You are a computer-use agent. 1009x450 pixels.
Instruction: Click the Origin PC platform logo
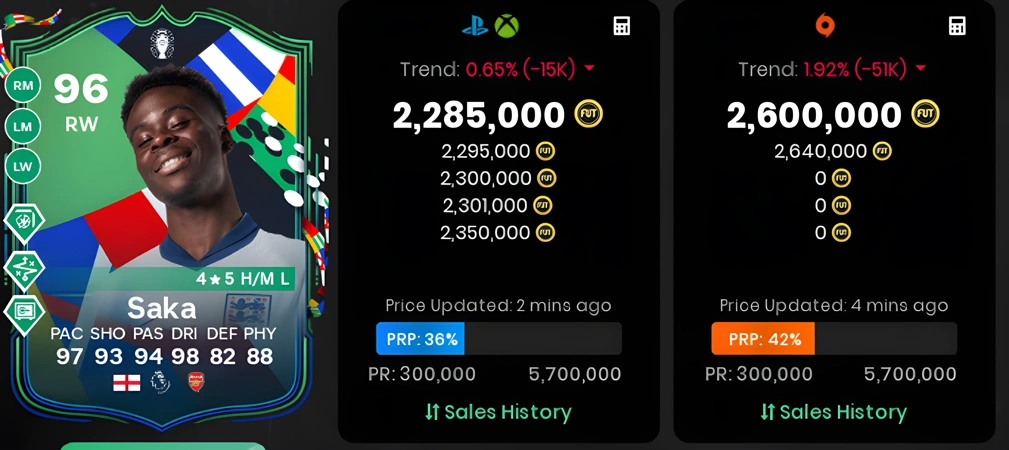(x=824, y=26)
